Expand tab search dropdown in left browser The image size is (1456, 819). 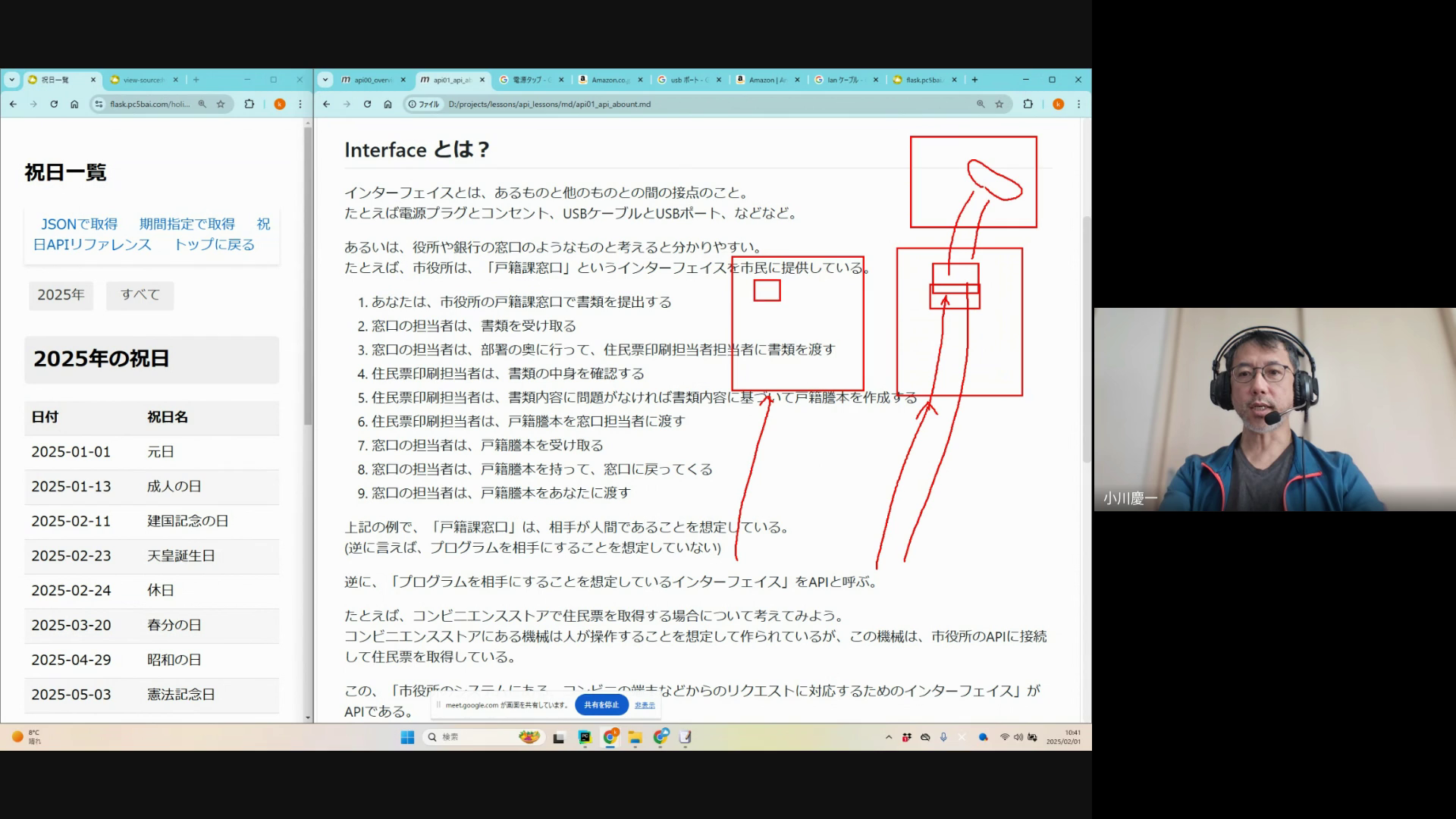[x=11, y=80]
